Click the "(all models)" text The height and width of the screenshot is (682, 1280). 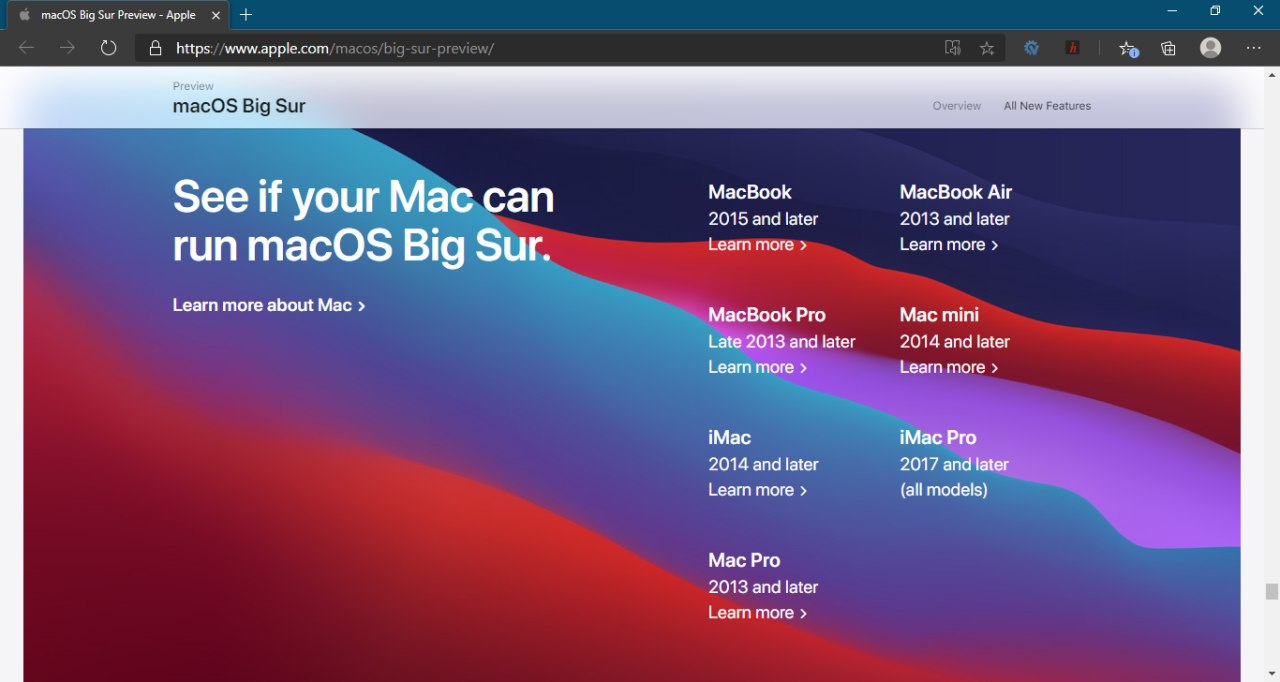point(944,490)
